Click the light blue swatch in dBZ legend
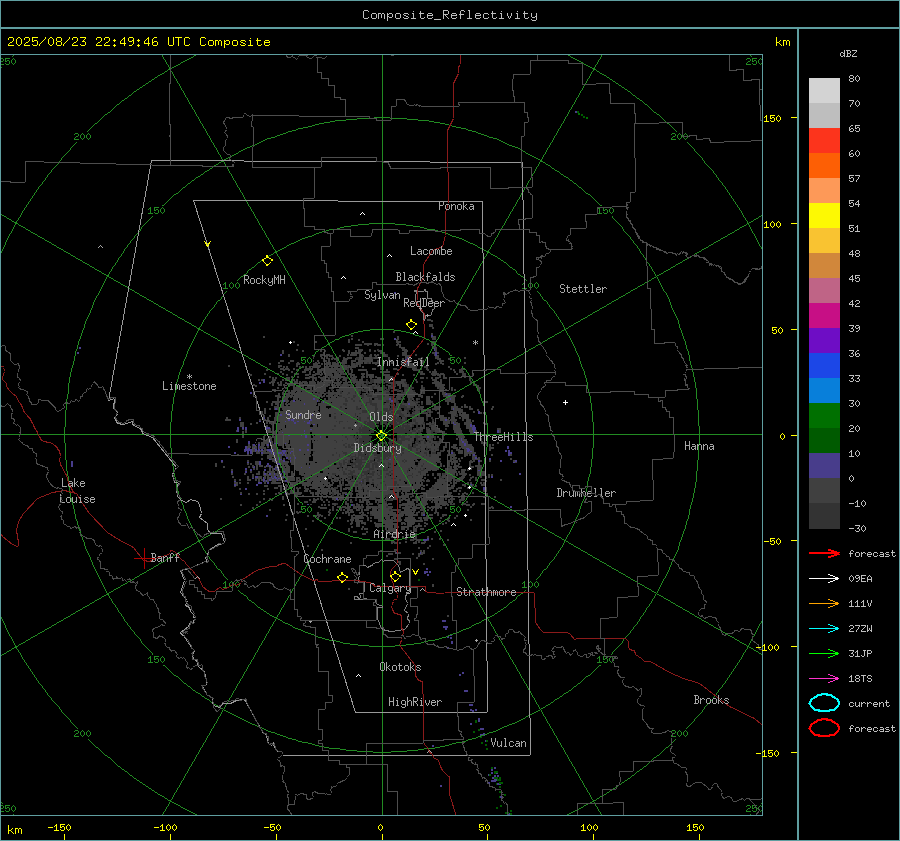The width and height of the screenshot is (900, 841). [x=824, y=390]
